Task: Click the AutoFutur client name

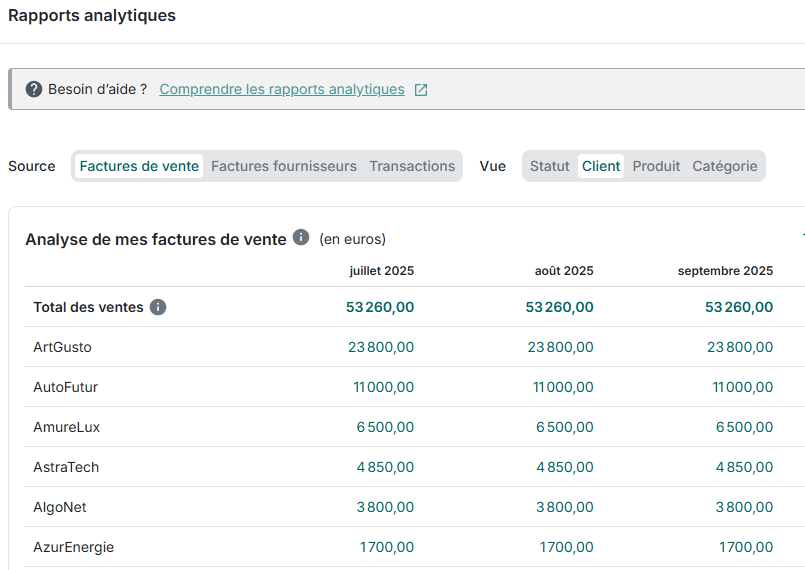Action: [65, 387]
